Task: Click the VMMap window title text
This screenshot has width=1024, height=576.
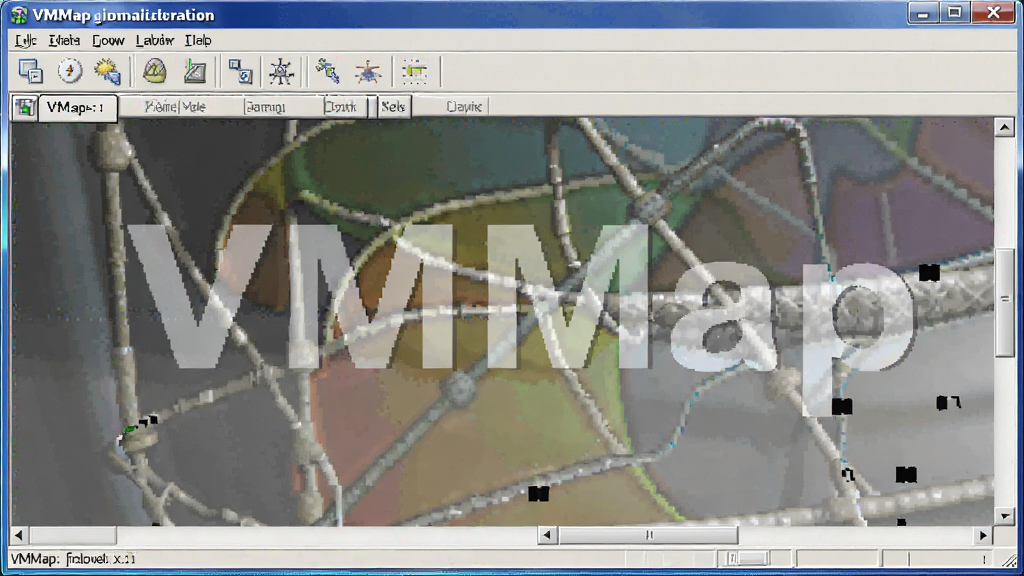Action: pos(123,15)
